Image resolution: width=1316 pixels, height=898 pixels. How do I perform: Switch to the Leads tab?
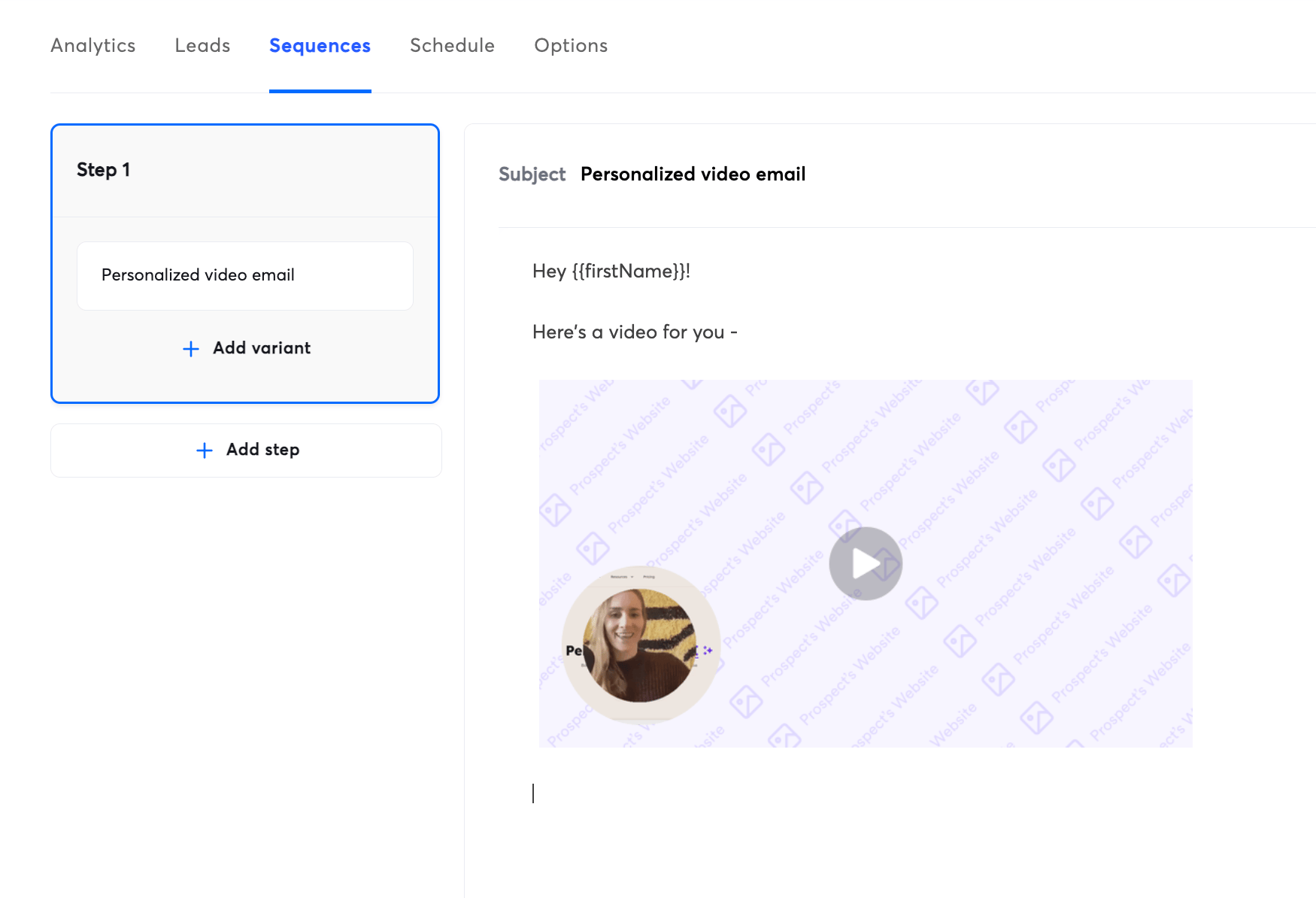point(202,46)
